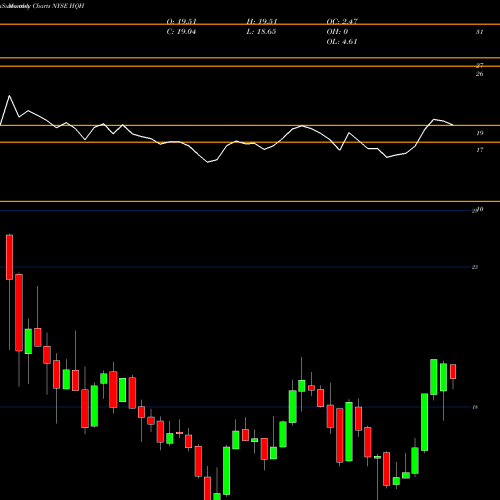Click the '19' price axis label
The width and height of the screenshot is (500, 500).
pos(479,133)
